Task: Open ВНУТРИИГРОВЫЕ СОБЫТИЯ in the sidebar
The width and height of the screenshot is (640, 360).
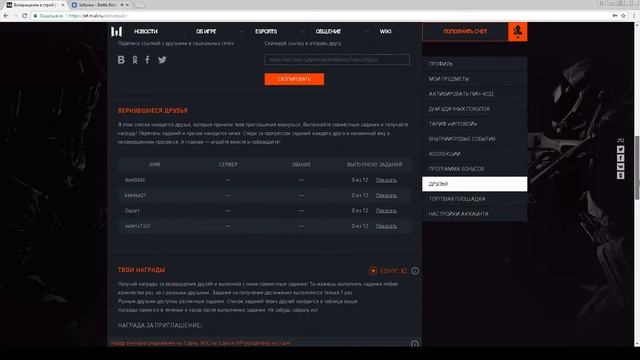Action: pyautogui.click(x=475, y=139)
